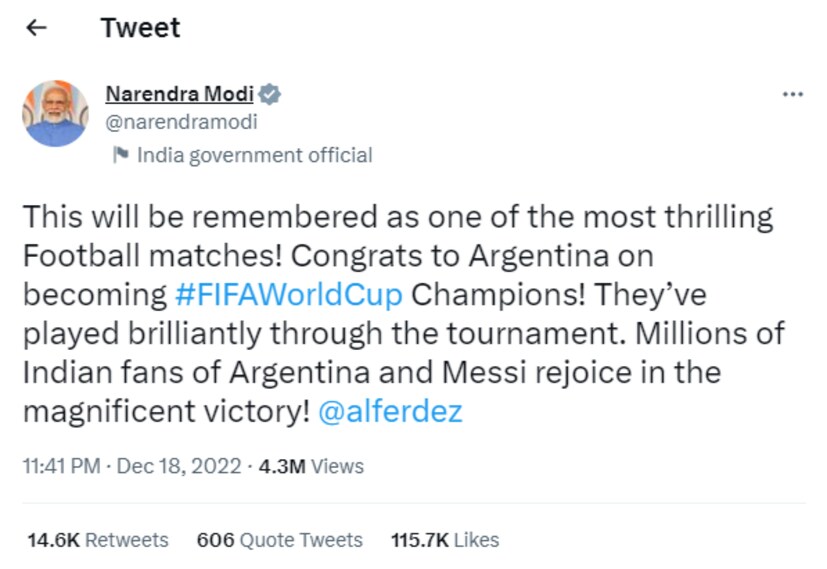The width and height of the screenshot is (827, 569).
Task: Click the India government official label
Action: [x=254, y=155]
